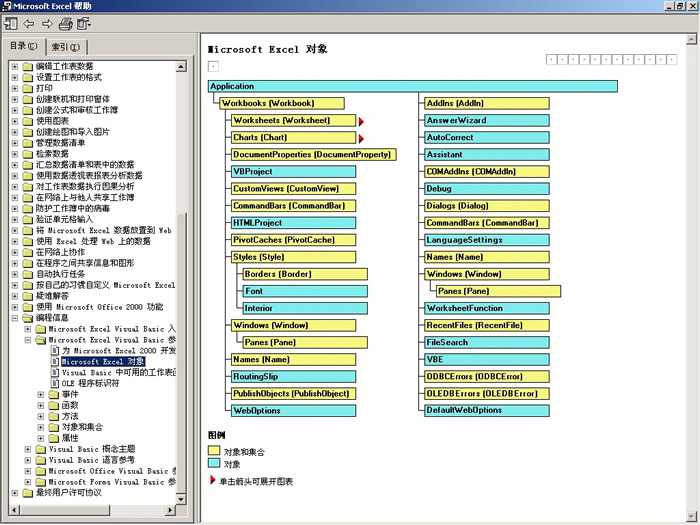Screen dimensions: 700x525
Task: Select the 目录 tab
Action: point(23,46)
